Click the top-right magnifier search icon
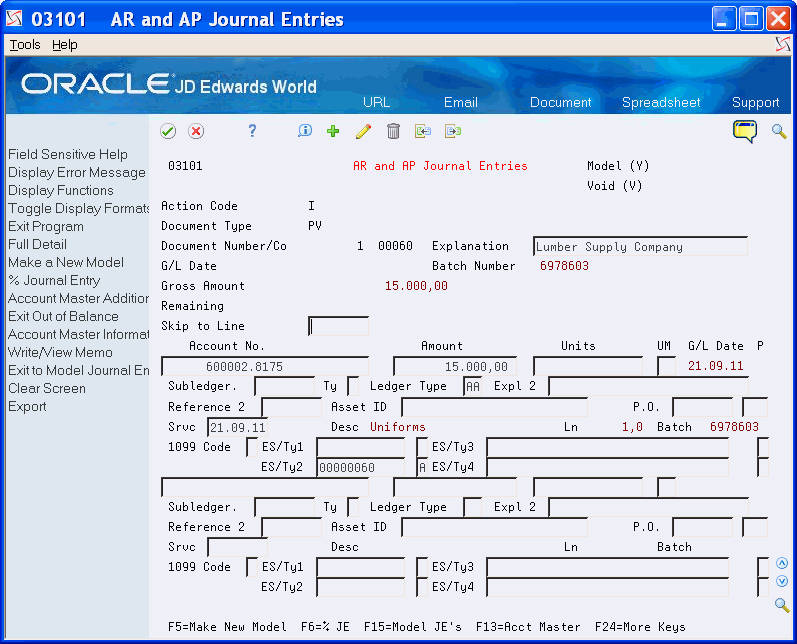797x644 pixels. point(779,131)
